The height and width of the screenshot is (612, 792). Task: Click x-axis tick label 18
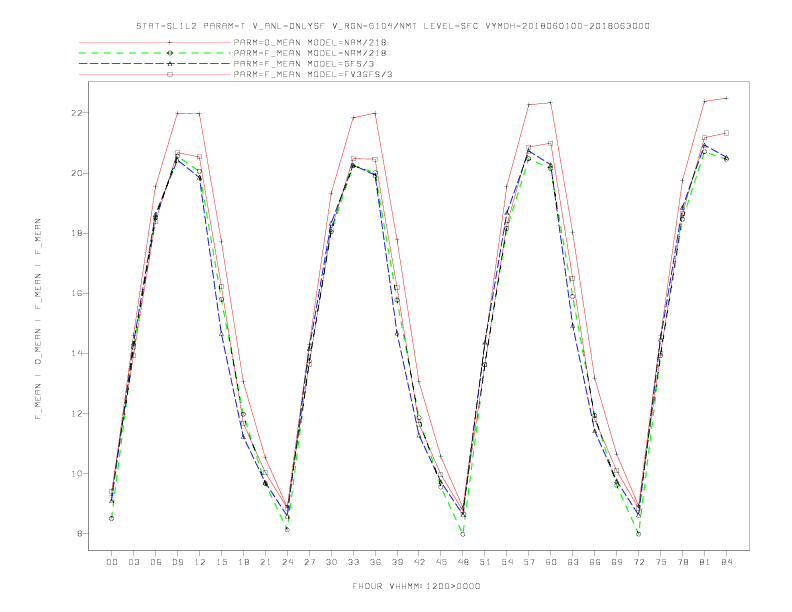(243, 562)
